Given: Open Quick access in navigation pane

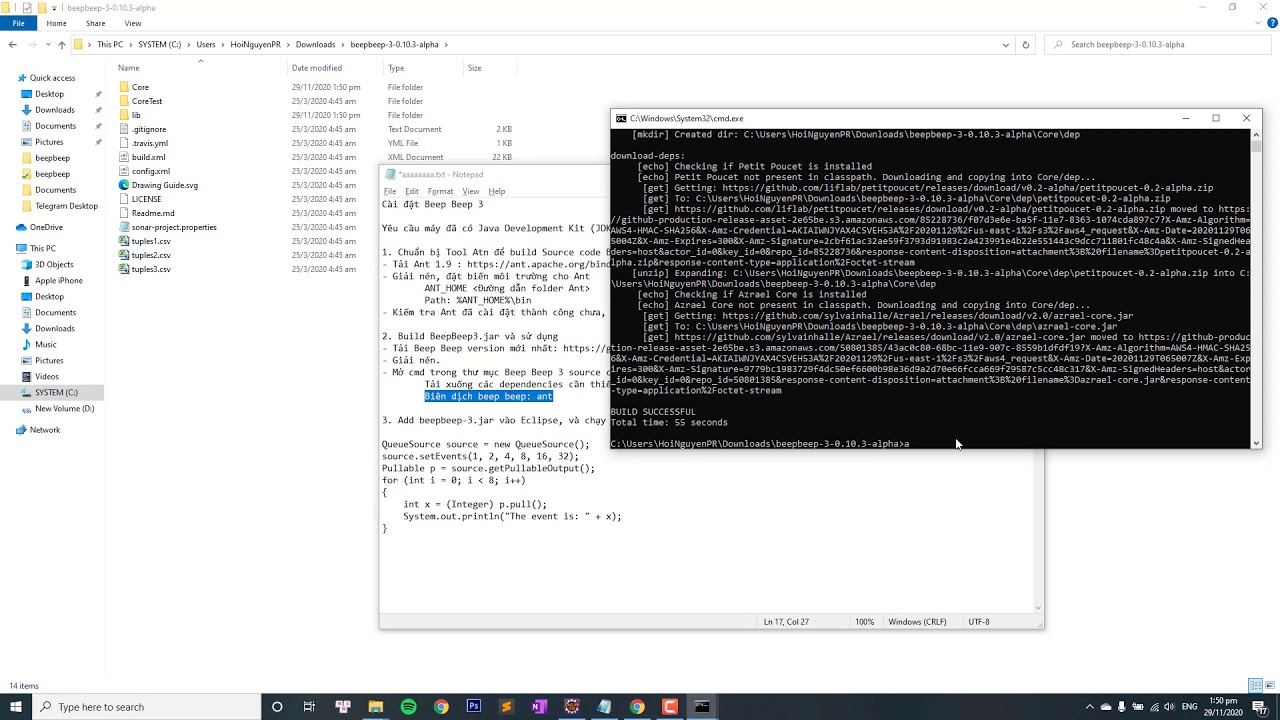Looking at the screenshot, I should (52, 78).
